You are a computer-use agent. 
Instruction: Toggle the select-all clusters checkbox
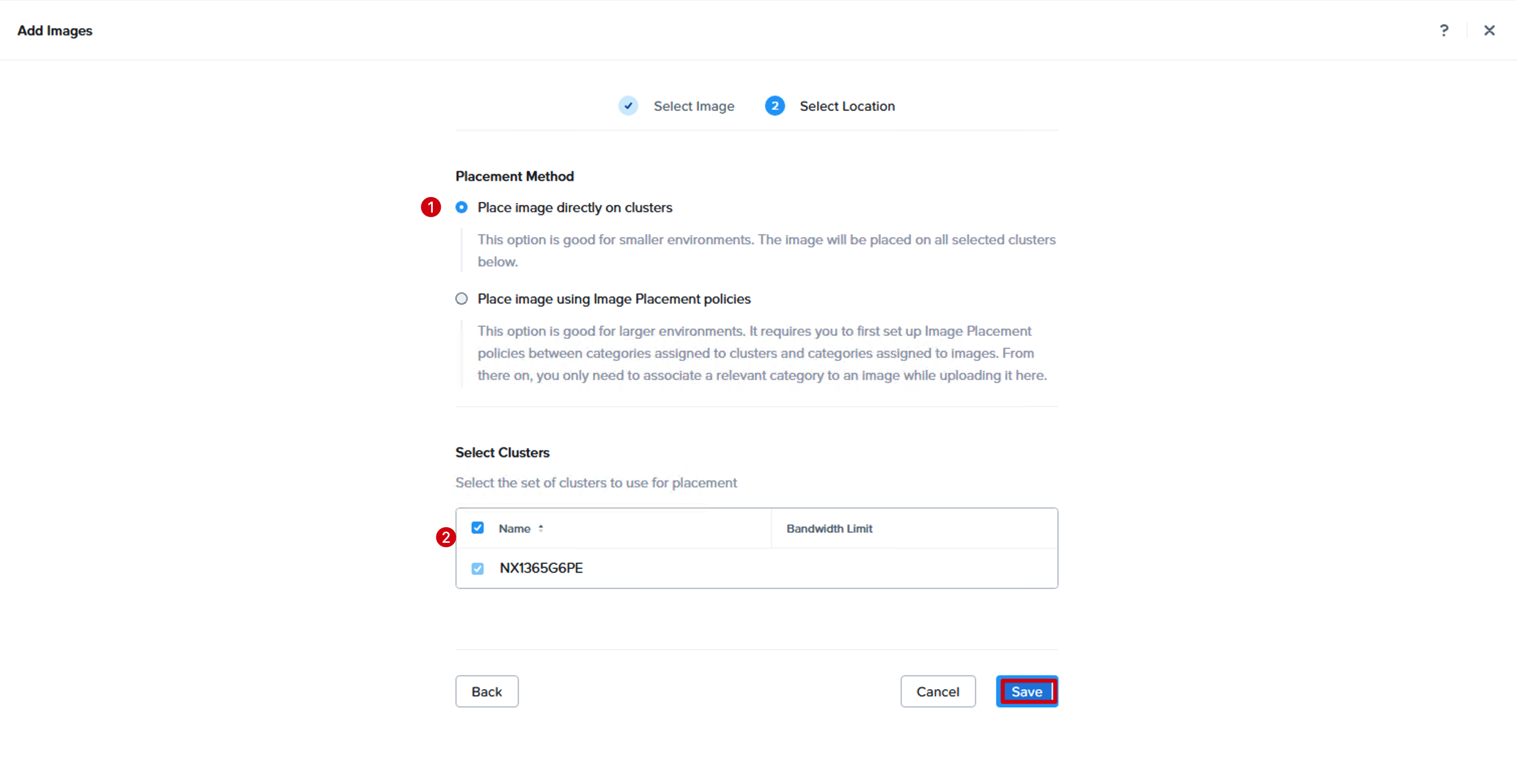point(478,527)
